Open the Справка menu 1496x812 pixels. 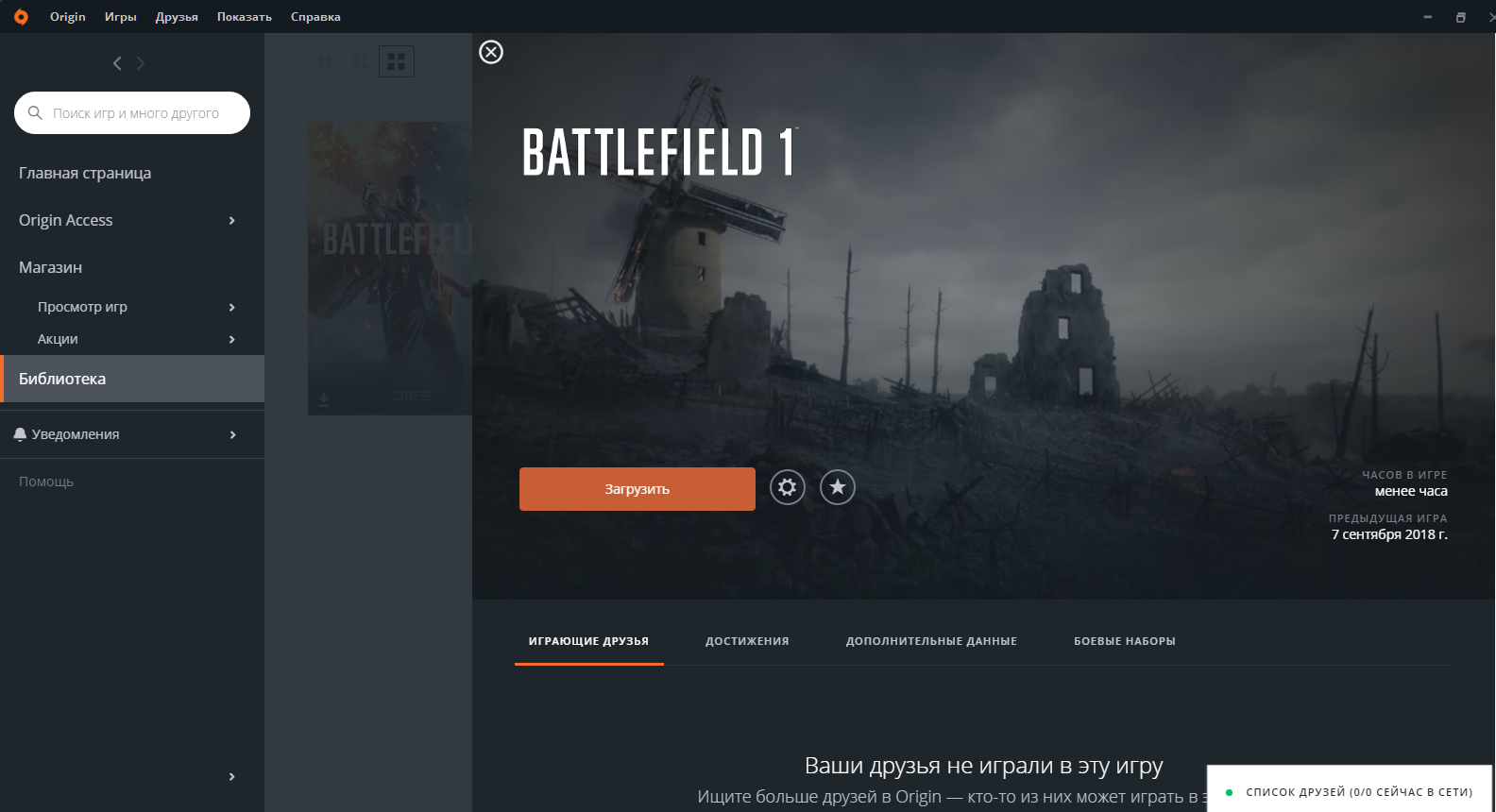point(315,17)
